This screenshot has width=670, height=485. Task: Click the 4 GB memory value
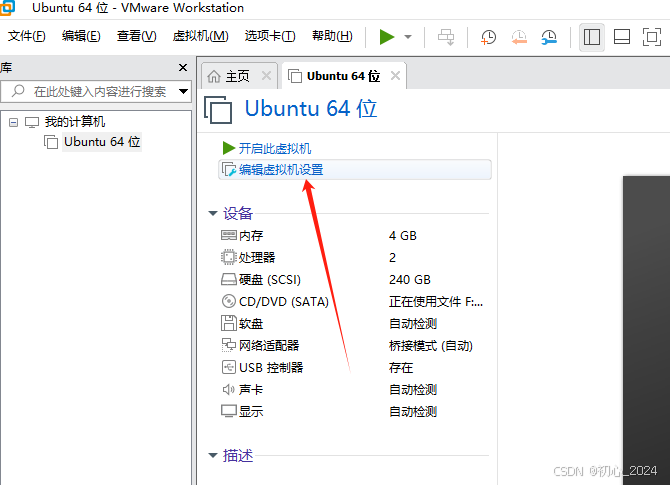coord(403,235)
